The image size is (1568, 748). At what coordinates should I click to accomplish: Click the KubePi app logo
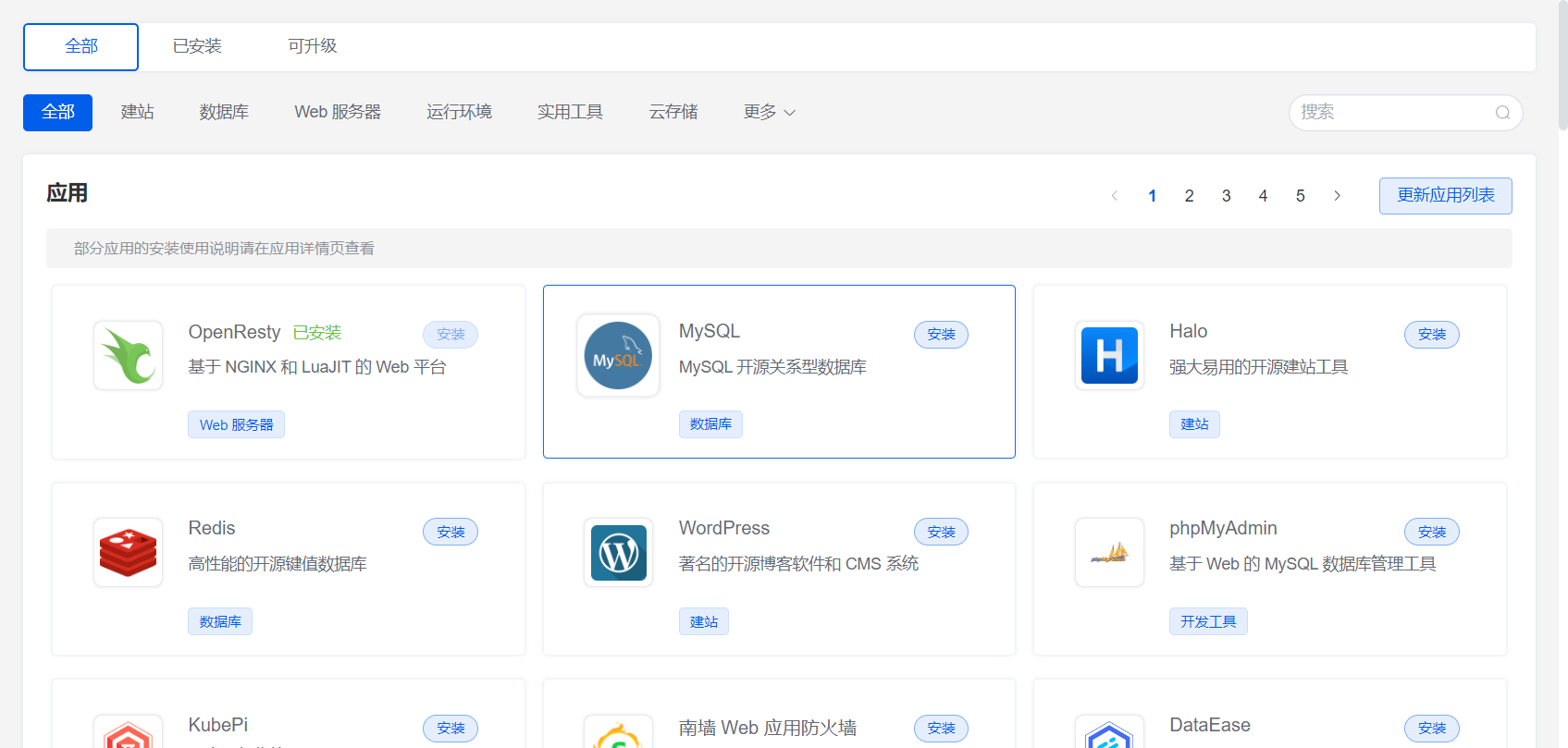click(x=129, y=732)
